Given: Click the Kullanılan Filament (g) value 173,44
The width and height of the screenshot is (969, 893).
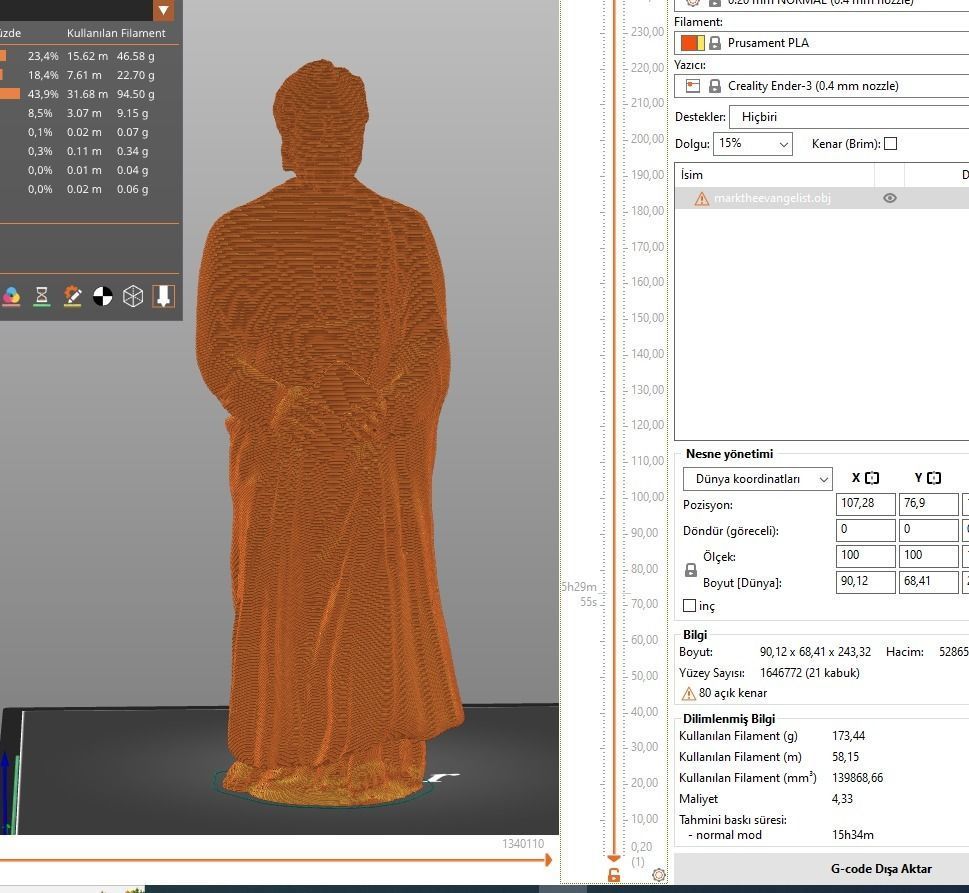Looking at the screenshot, I should 848,736.
